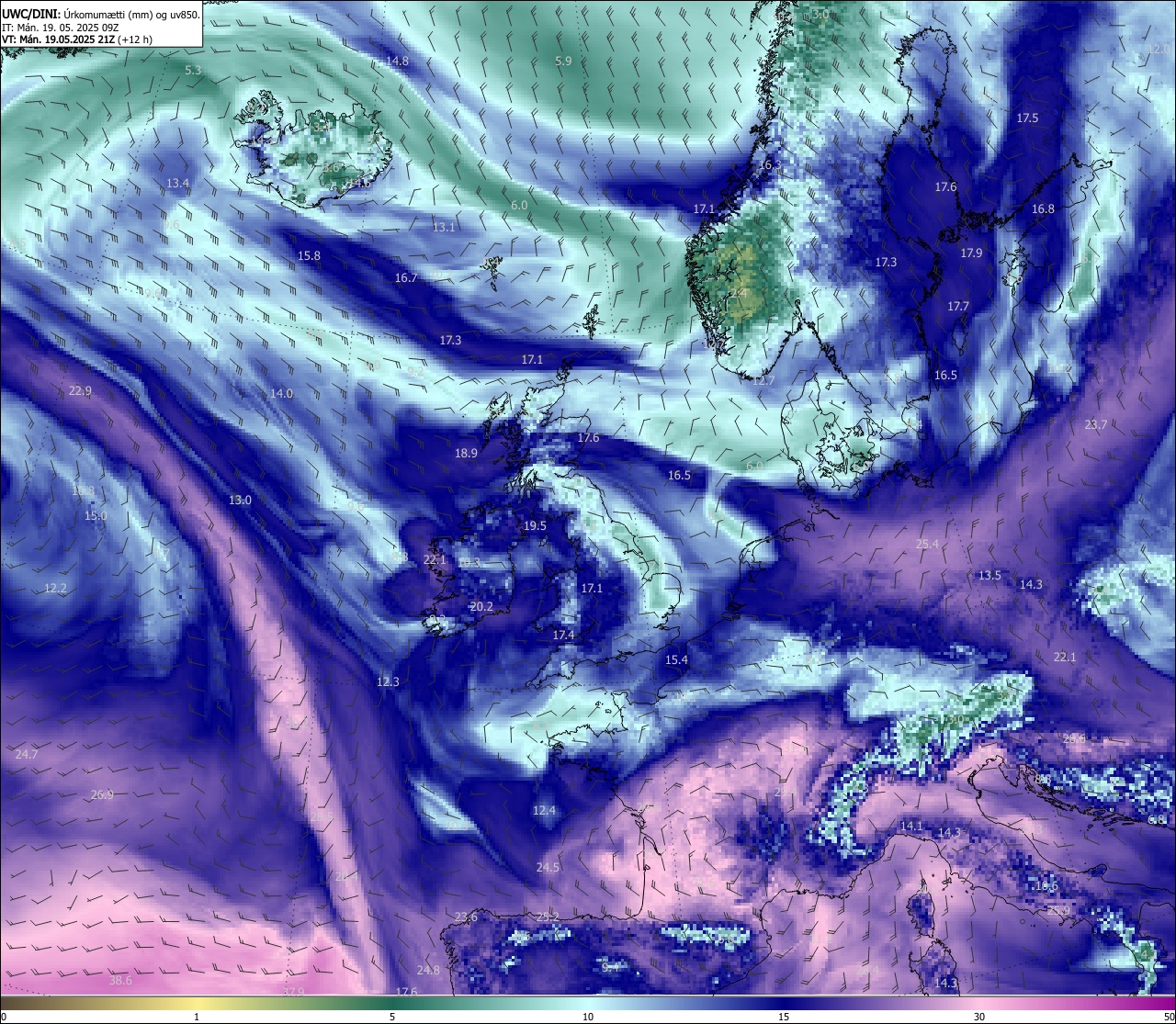Click the 13.5 value label
This screenshot has height=1024, width=1176.
coord(989,575)
